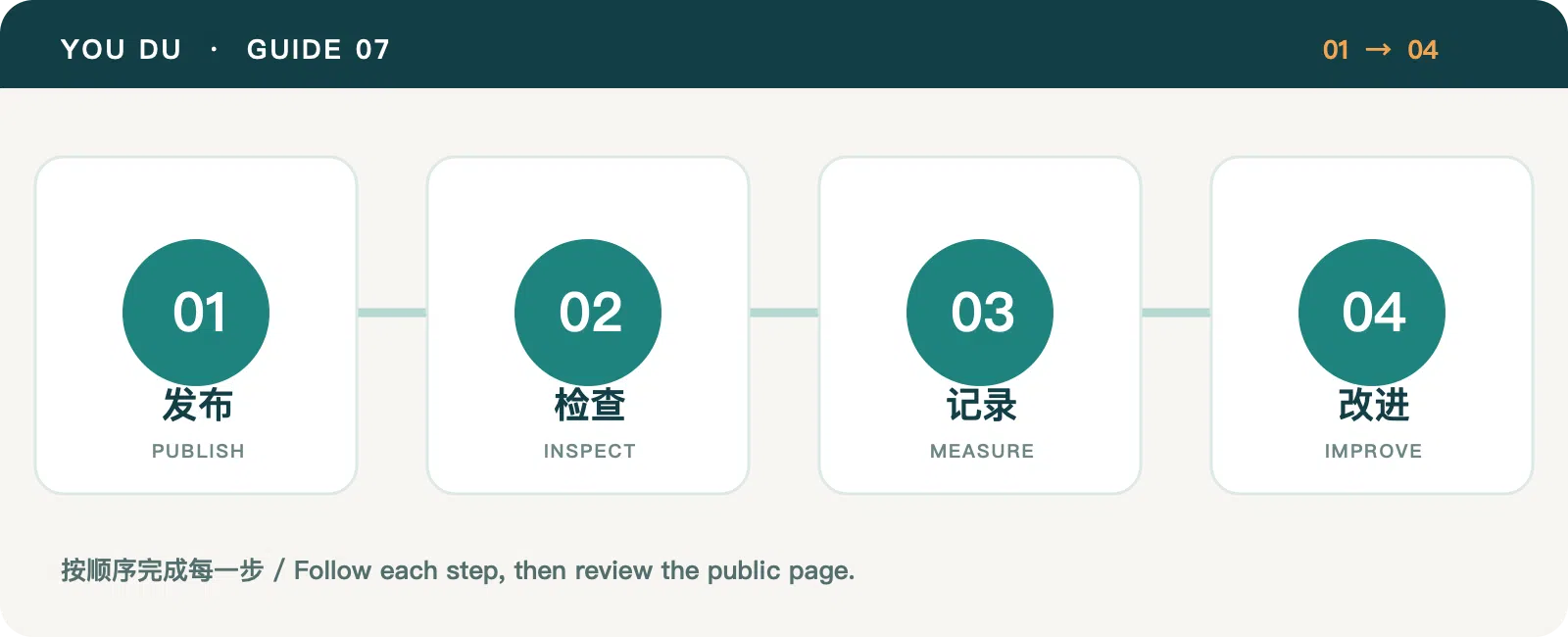The image size is (1568, 637).
Task: Click the GUIDE 07 header text
Action: pyautogui.click(x=318, y=50)
